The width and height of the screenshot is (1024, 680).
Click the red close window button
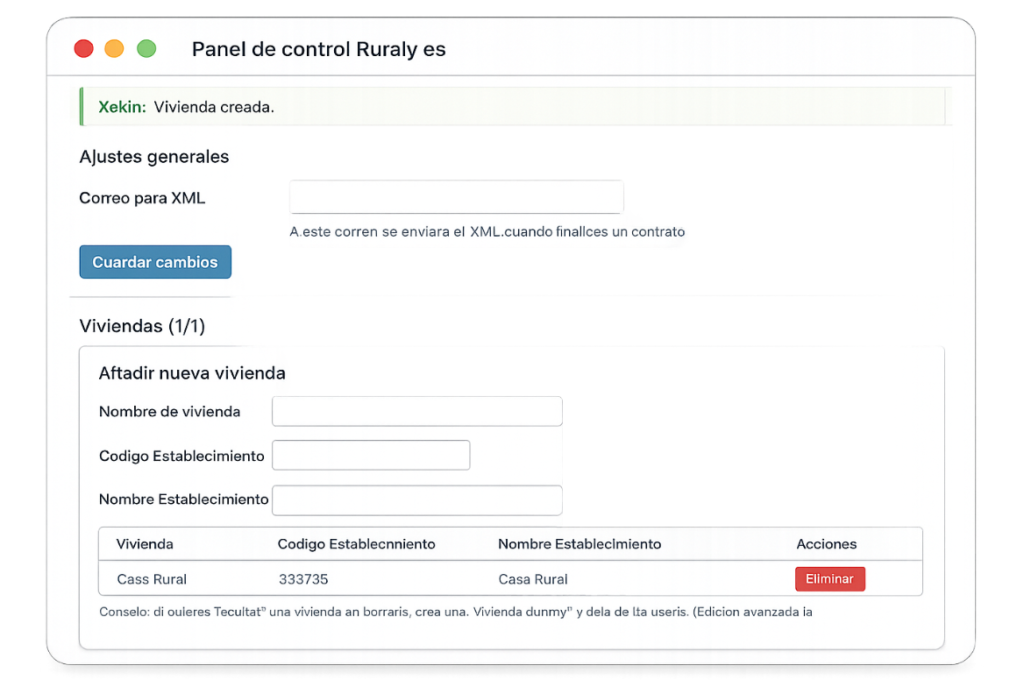84,48
